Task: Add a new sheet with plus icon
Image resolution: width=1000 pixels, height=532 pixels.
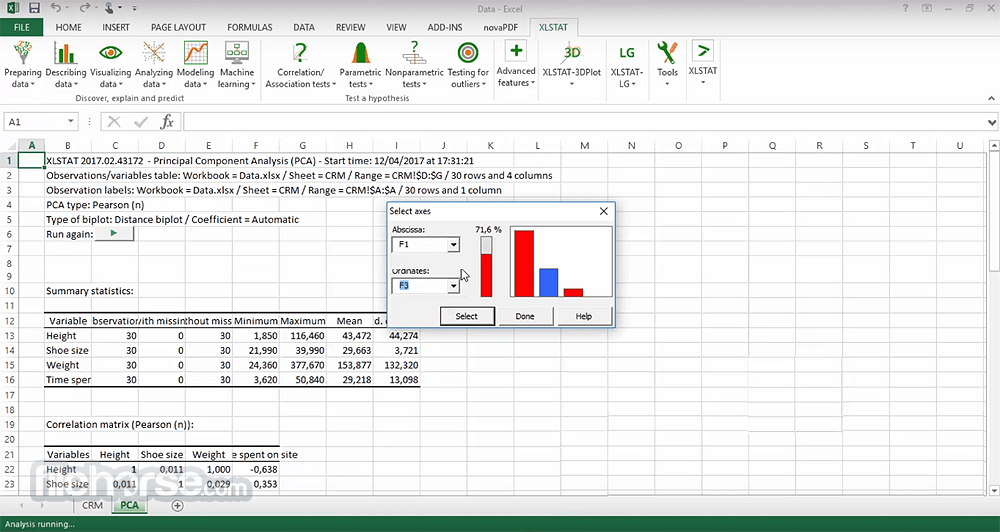Action: (x=177, y=505)
